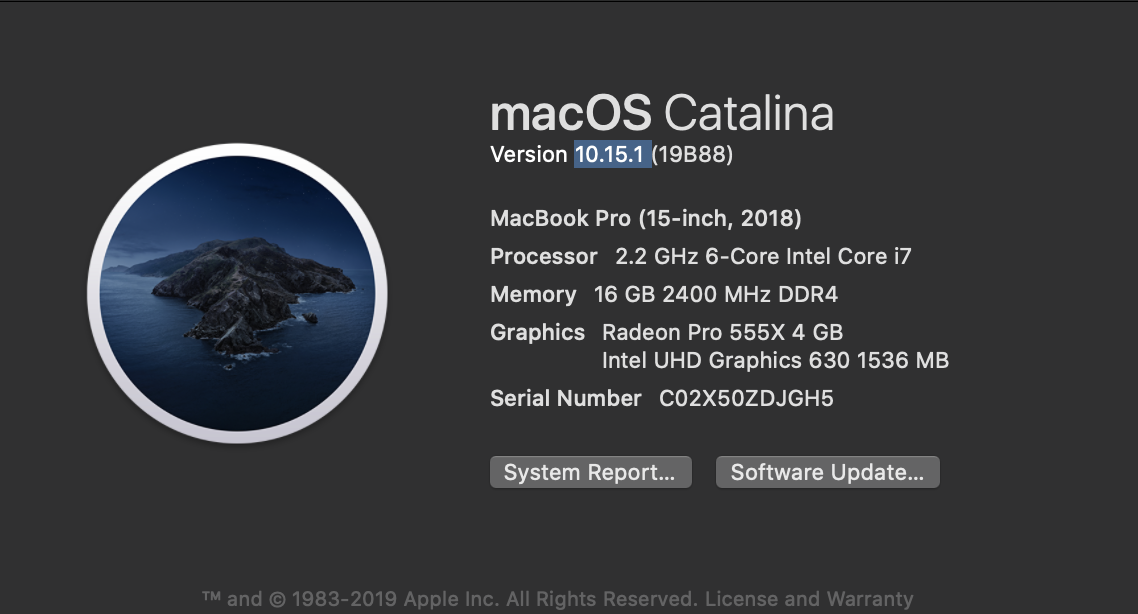Select the Intel UHD Graphics 630 entry
The width and height of the screenshot is (1138, 614).
[x=776, y=361]
